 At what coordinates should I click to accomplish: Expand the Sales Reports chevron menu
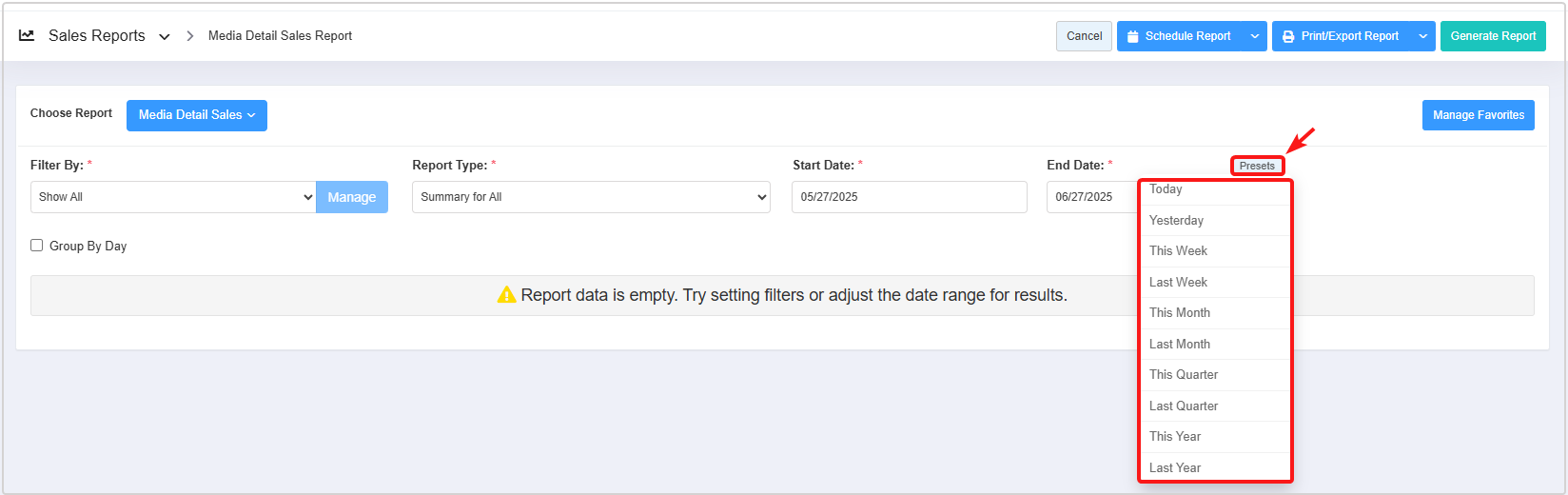(x=165, y=36)
